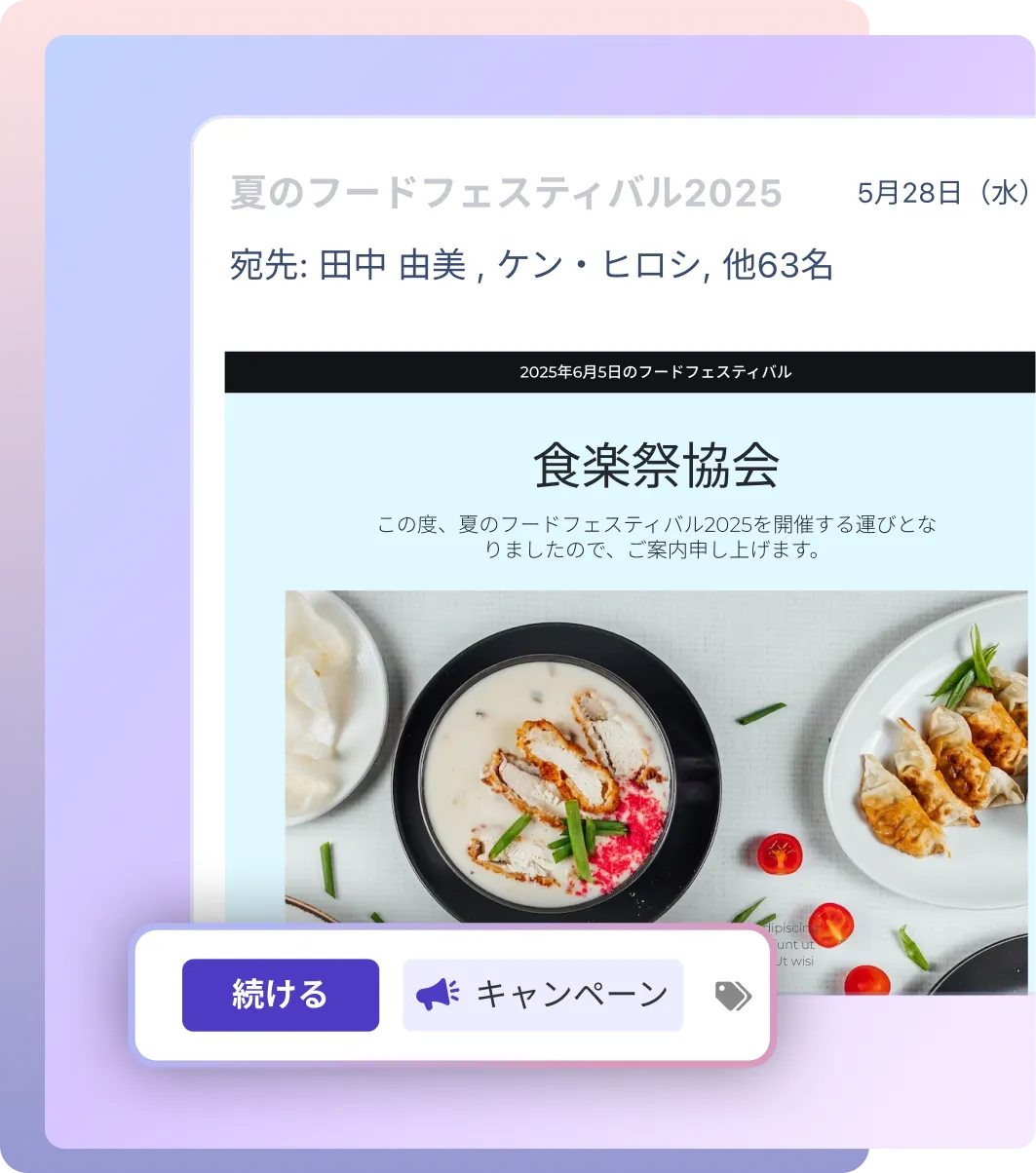Click the 続ける button
The image size is (1036, 1173).
click(281, 995)
